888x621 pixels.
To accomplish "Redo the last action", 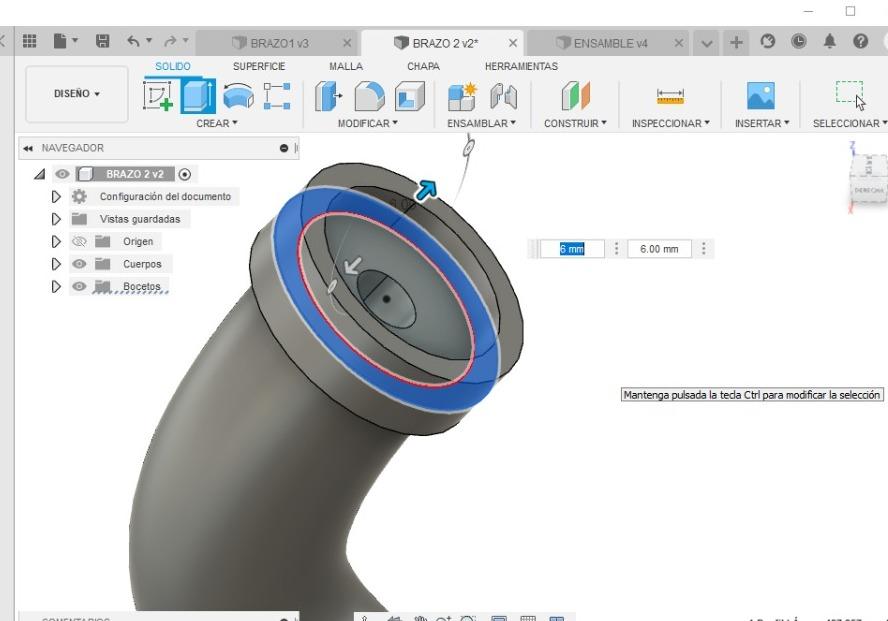I will pyautogui.click(x=170, y=41).
